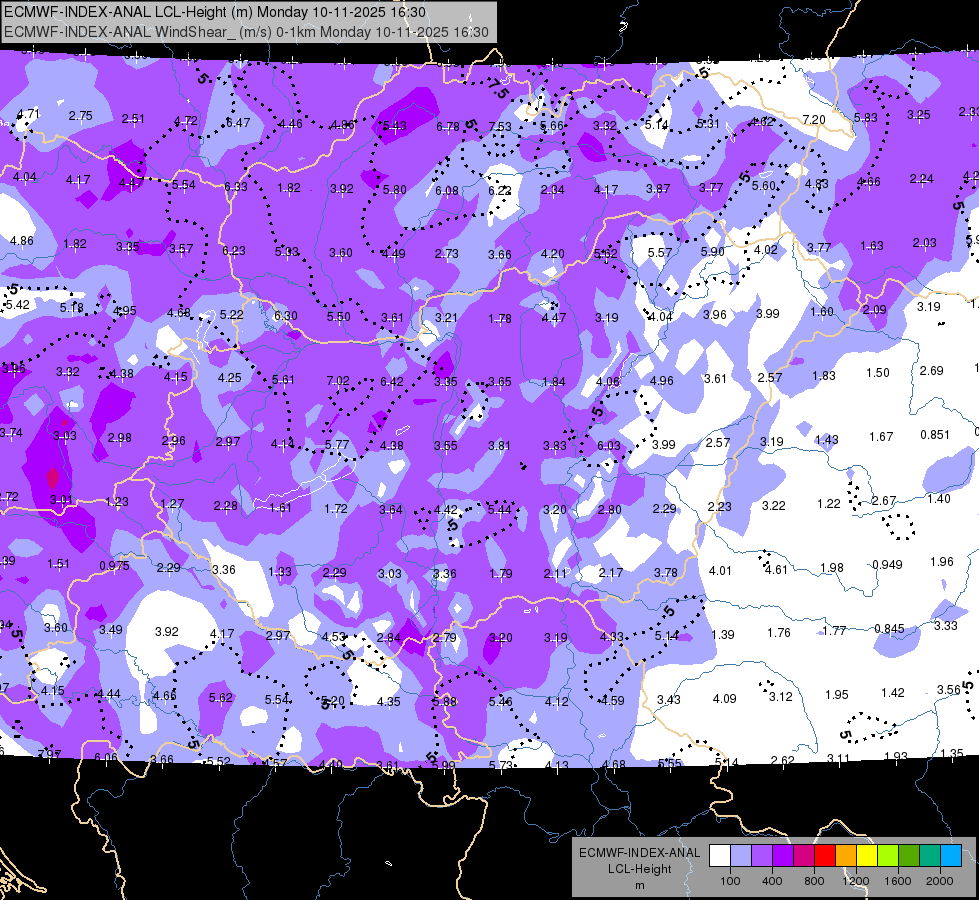Click the wind shear value '1.84'
This screenshot has height=900, width=979.
click(x=554, y=382)
